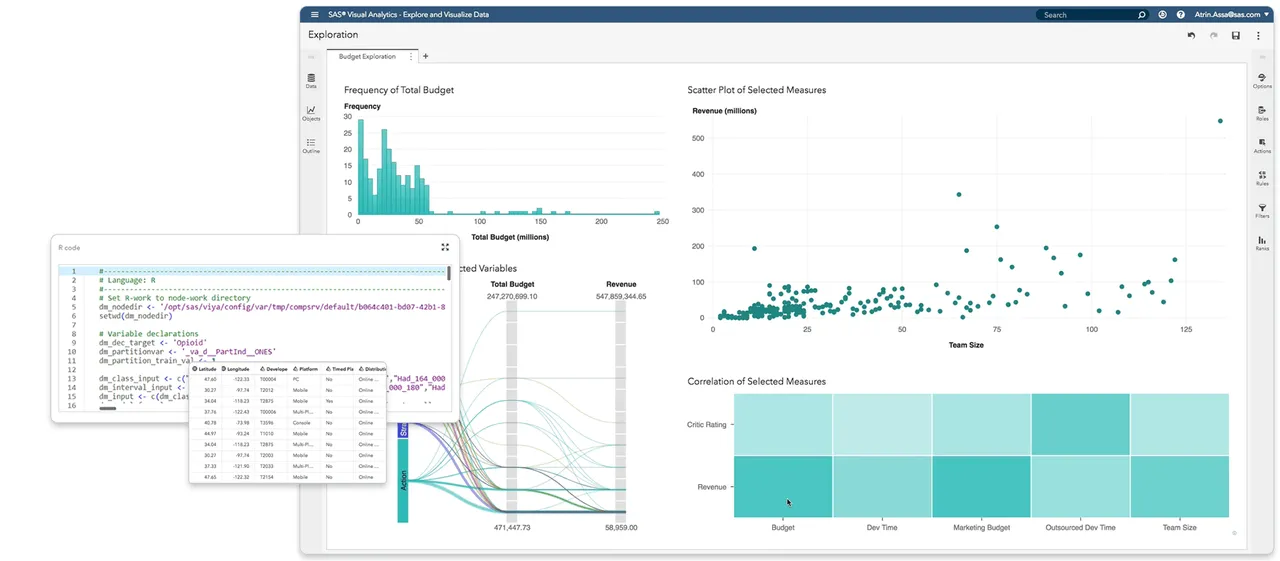Maximize the R code window
Screen dimensions: 1280x561
pos(445,246)
